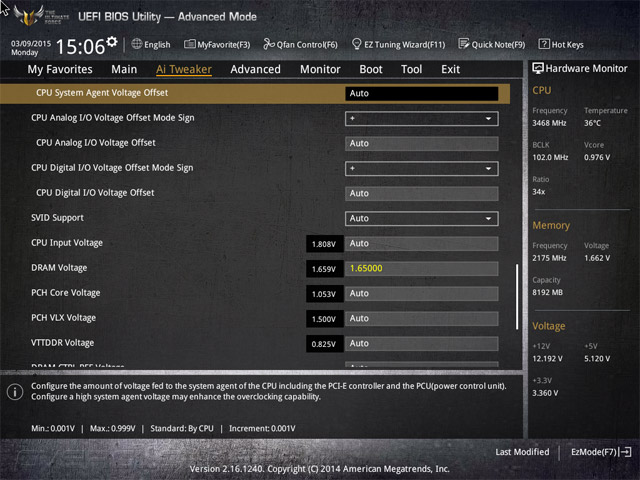Click the 03/09/2015 date text
This screenshot has height=480, width=640.
(x=31, y=43)
